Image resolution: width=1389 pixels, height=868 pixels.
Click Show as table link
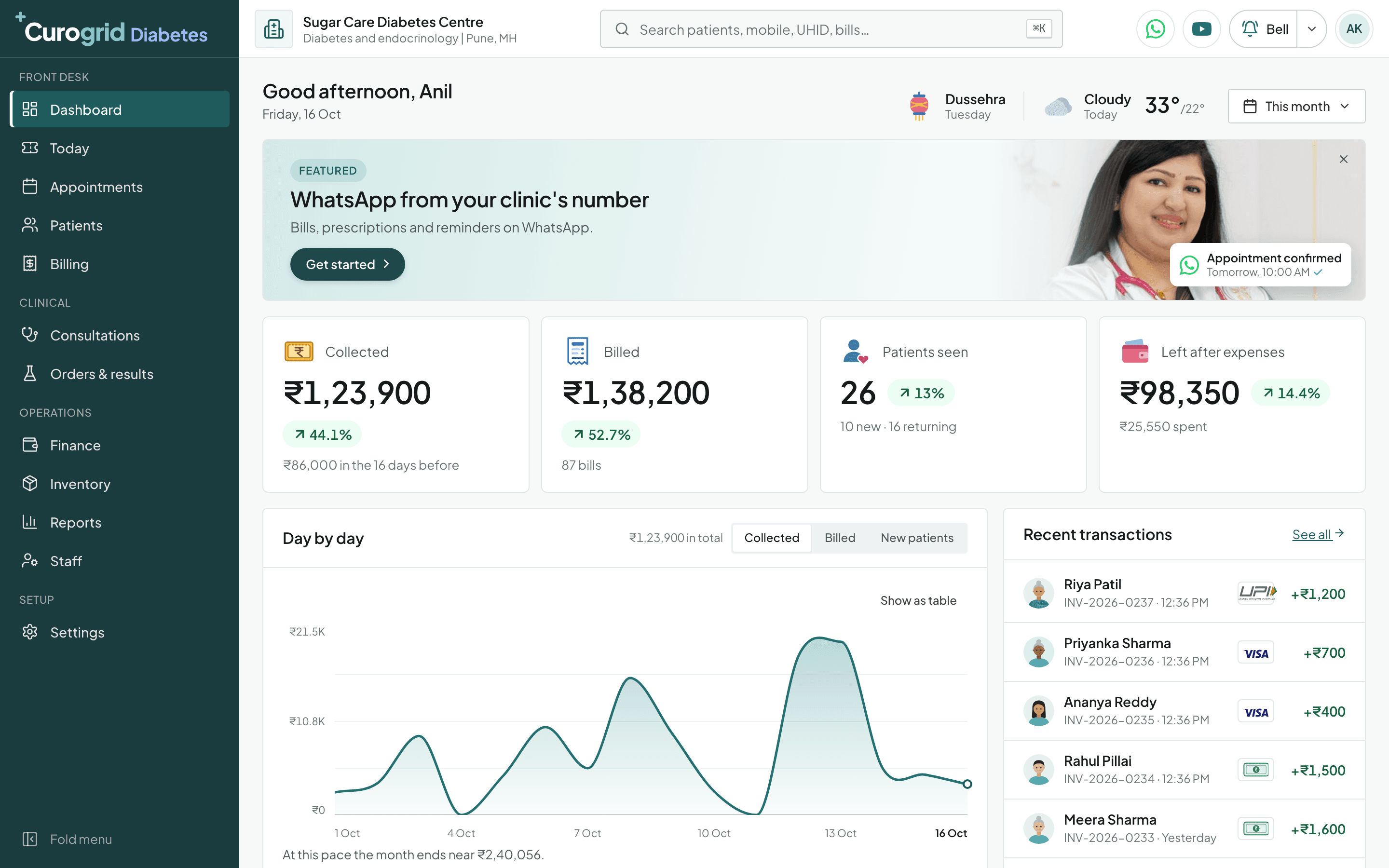[918, 600]
